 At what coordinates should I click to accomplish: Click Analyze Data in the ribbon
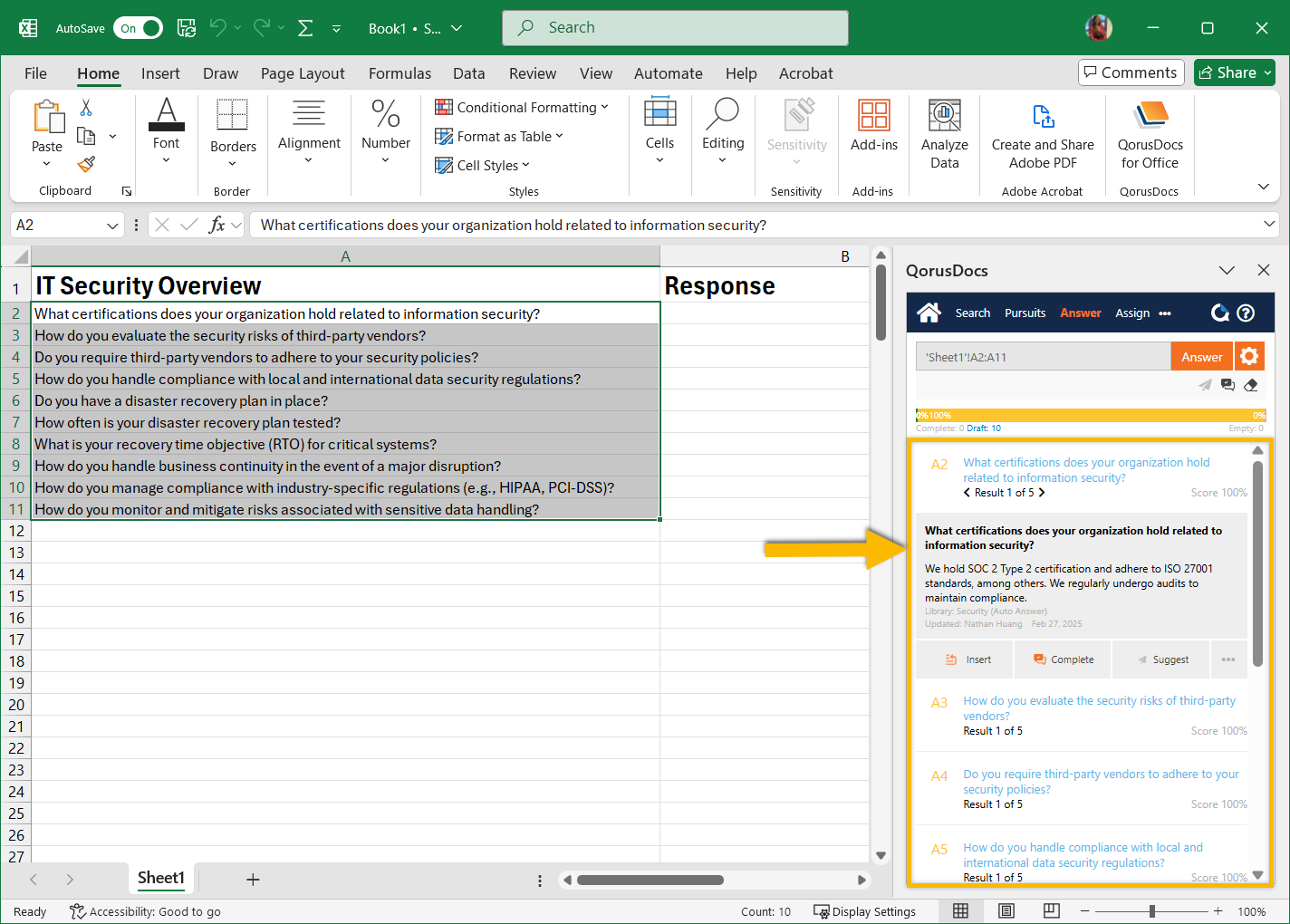click(944, 136)
